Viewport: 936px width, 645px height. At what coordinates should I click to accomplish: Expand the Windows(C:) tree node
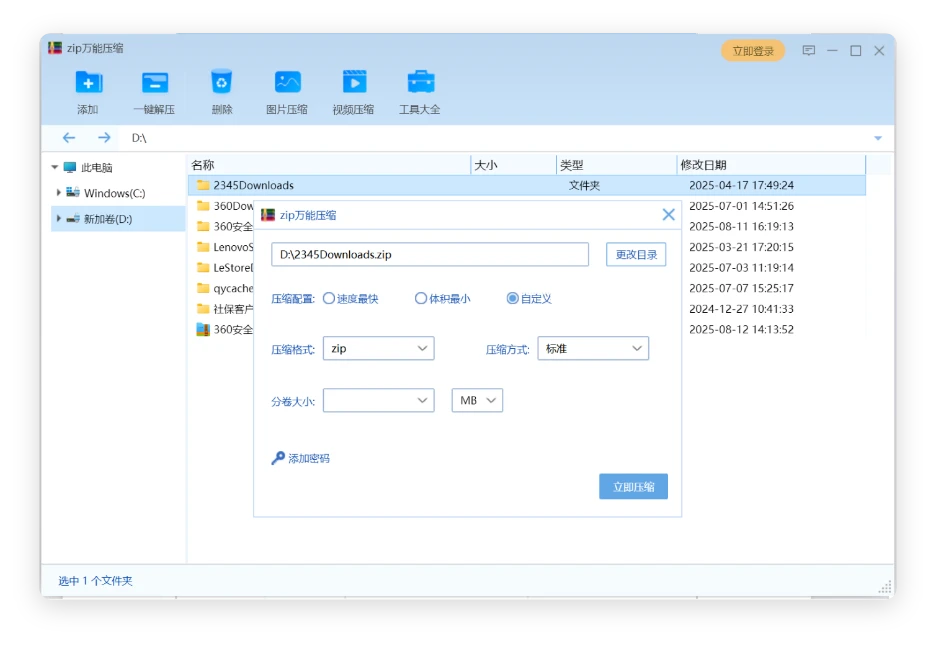pyautogui.click(x=59, y=193)
